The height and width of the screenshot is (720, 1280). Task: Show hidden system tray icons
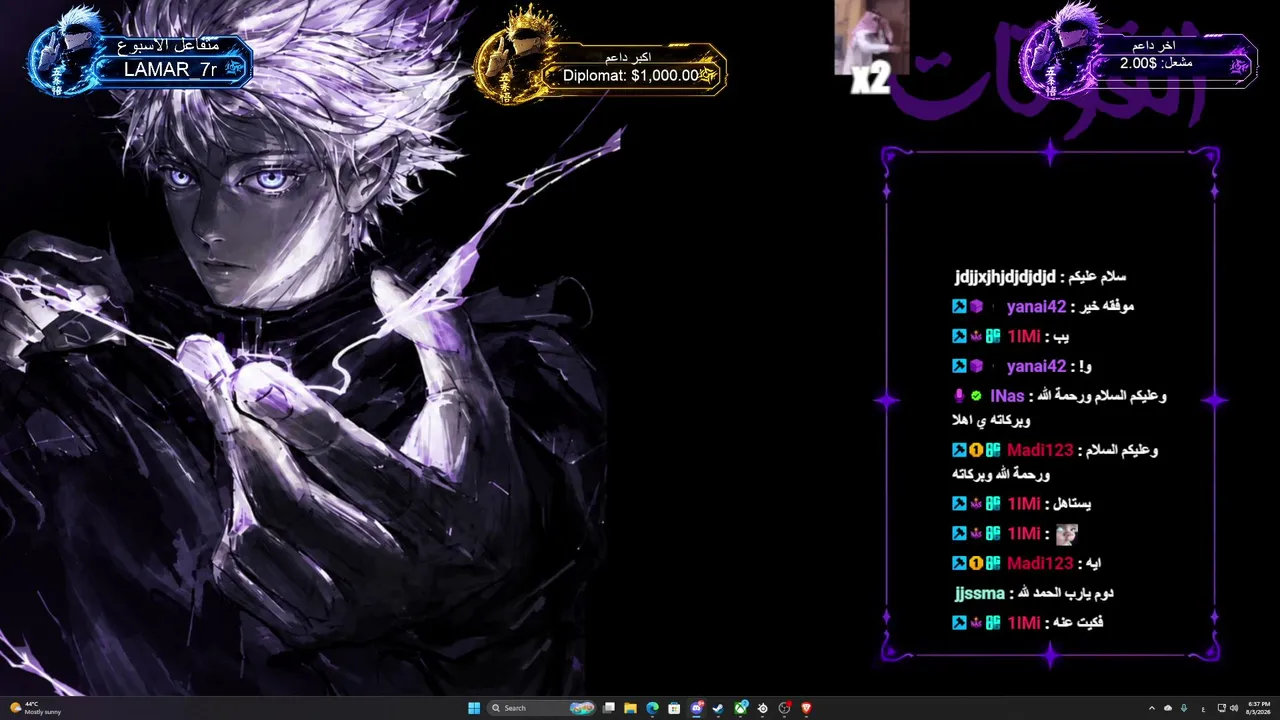point(1152,708)
